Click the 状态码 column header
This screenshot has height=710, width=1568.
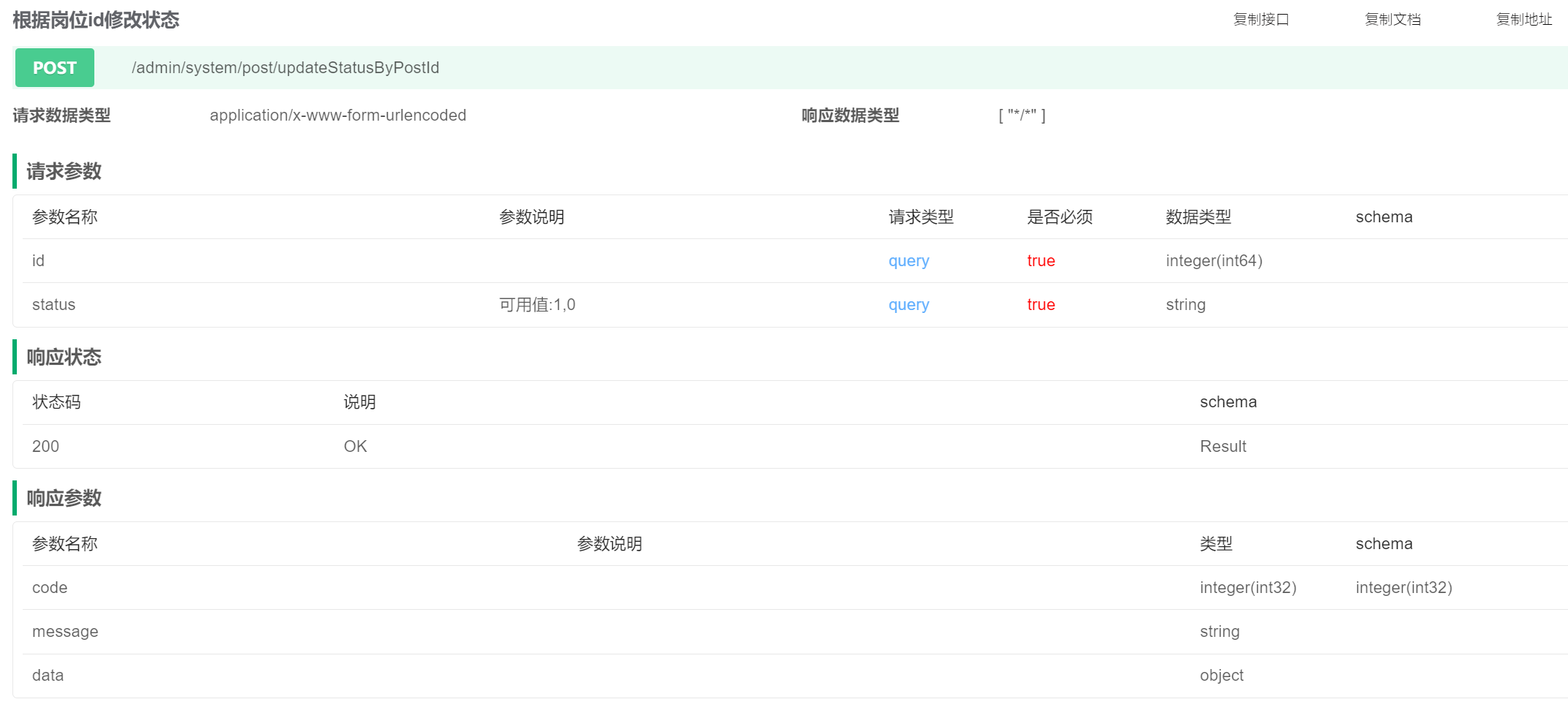56,402
